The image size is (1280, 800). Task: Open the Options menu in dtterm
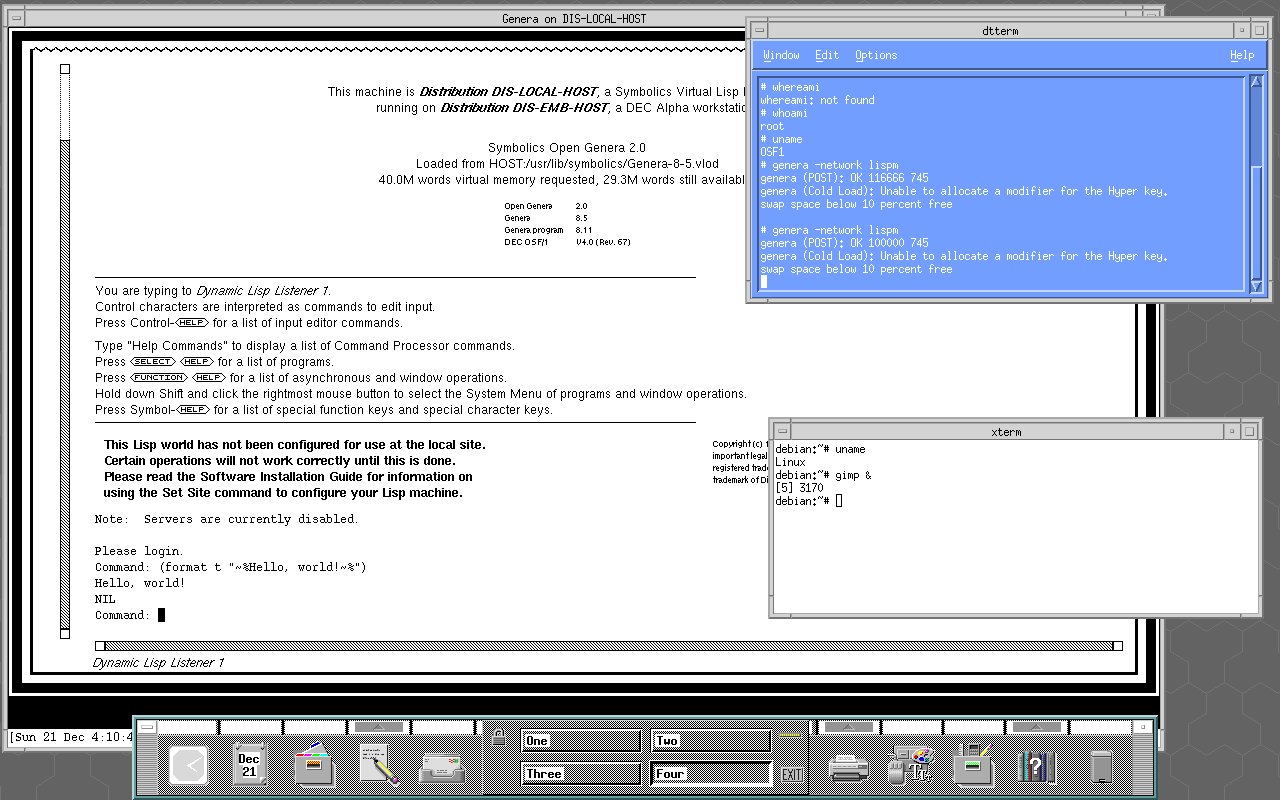point(876,56)
